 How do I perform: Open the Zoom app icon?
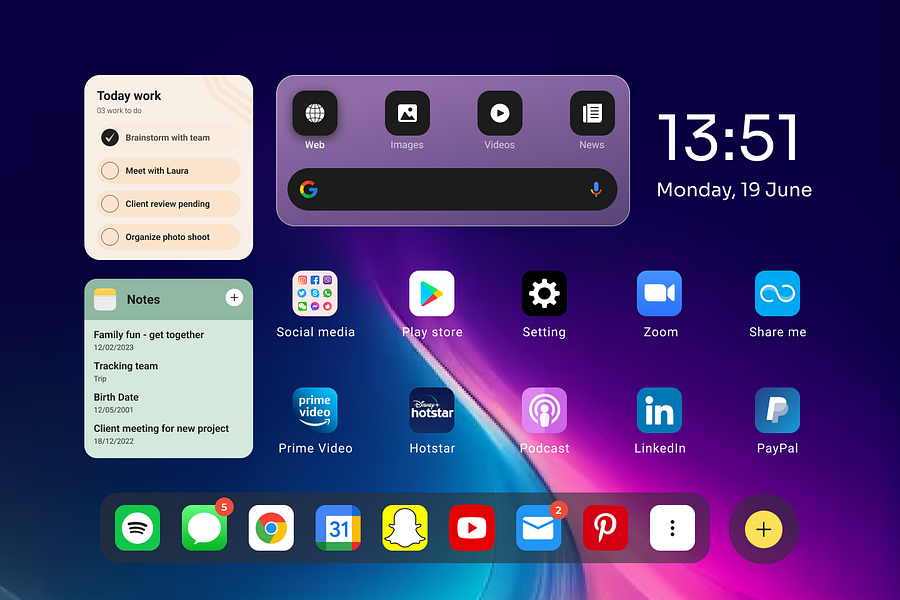point(660,293)
